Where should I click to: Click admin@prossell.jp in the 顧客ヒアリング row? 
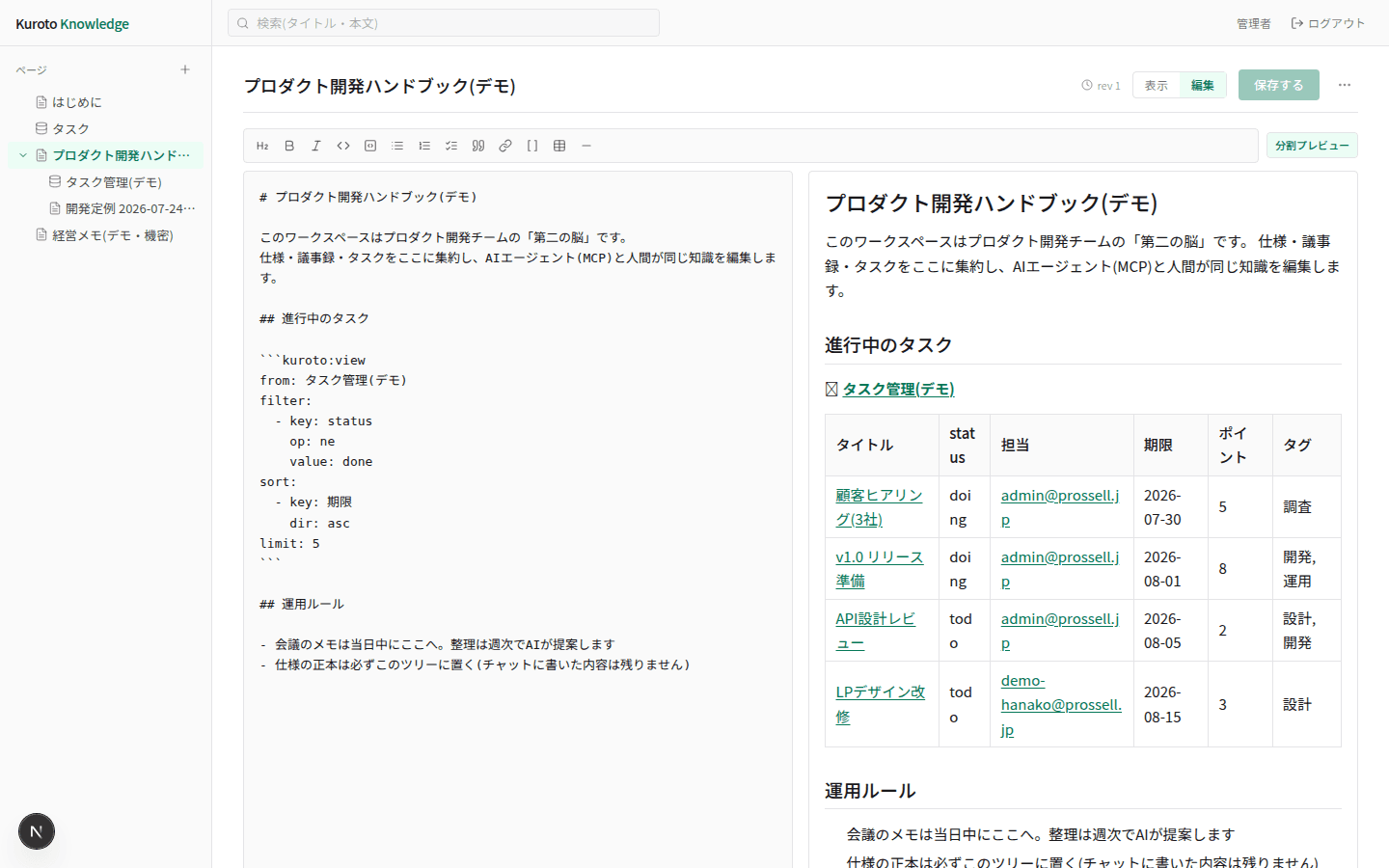[1060, 507]
